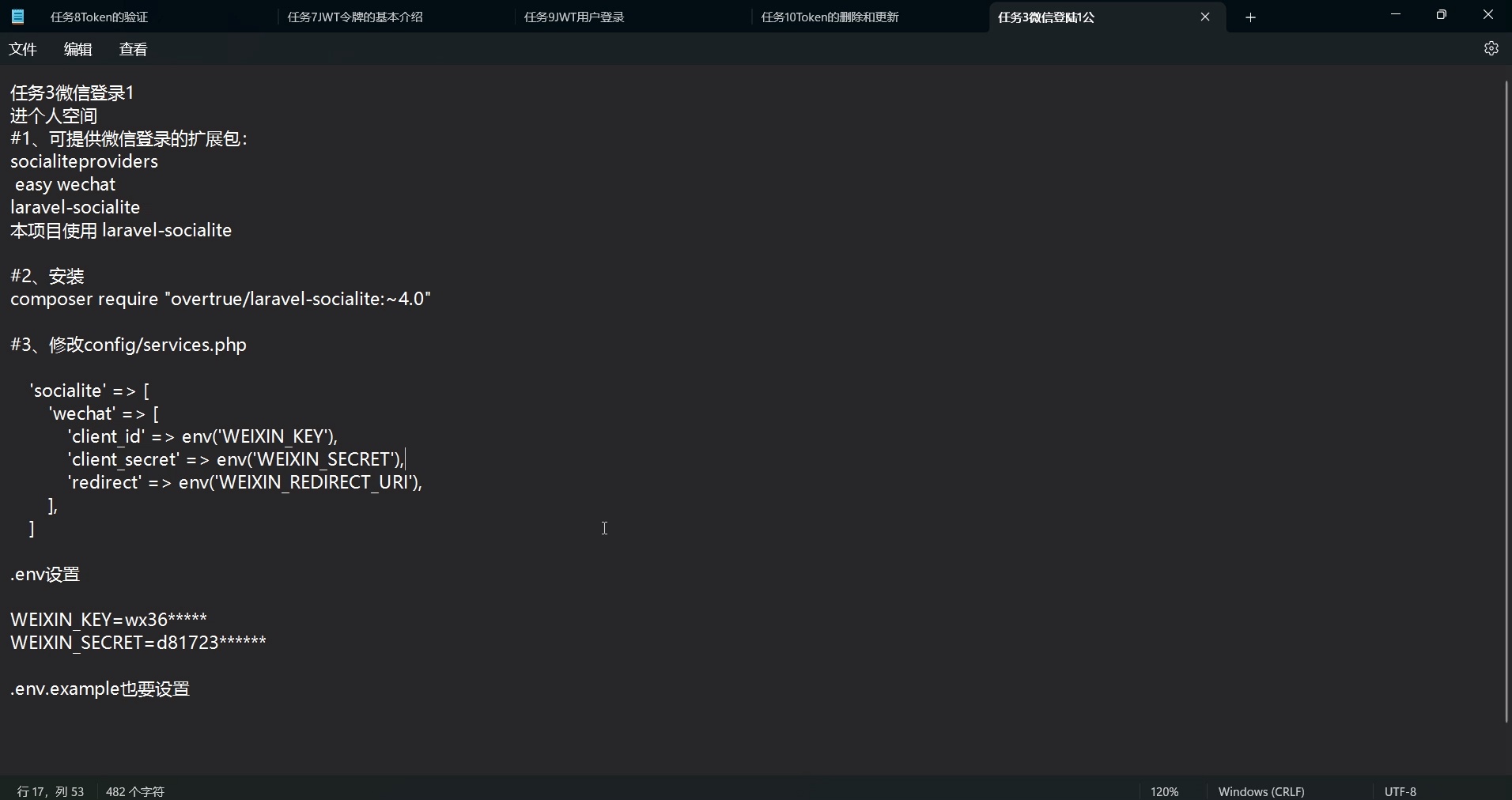
Task: Open the 文件 menu
Action: tap(23, 48)
